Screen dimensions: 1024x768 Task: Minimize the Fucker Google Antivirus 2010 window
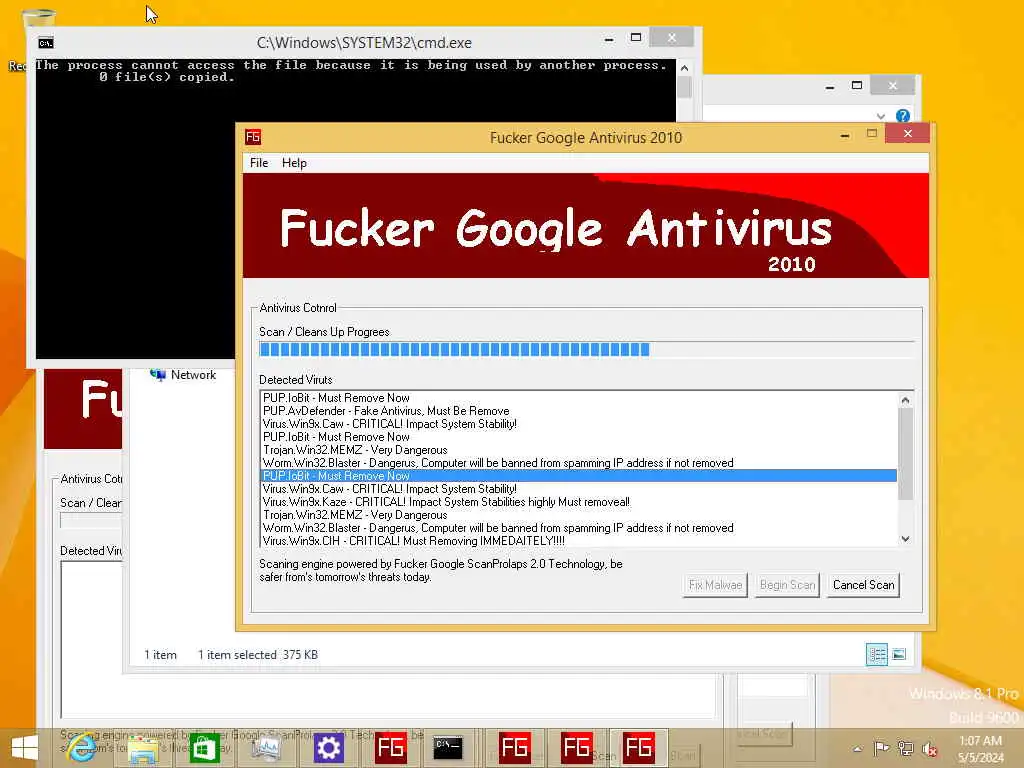click(845, 135)
